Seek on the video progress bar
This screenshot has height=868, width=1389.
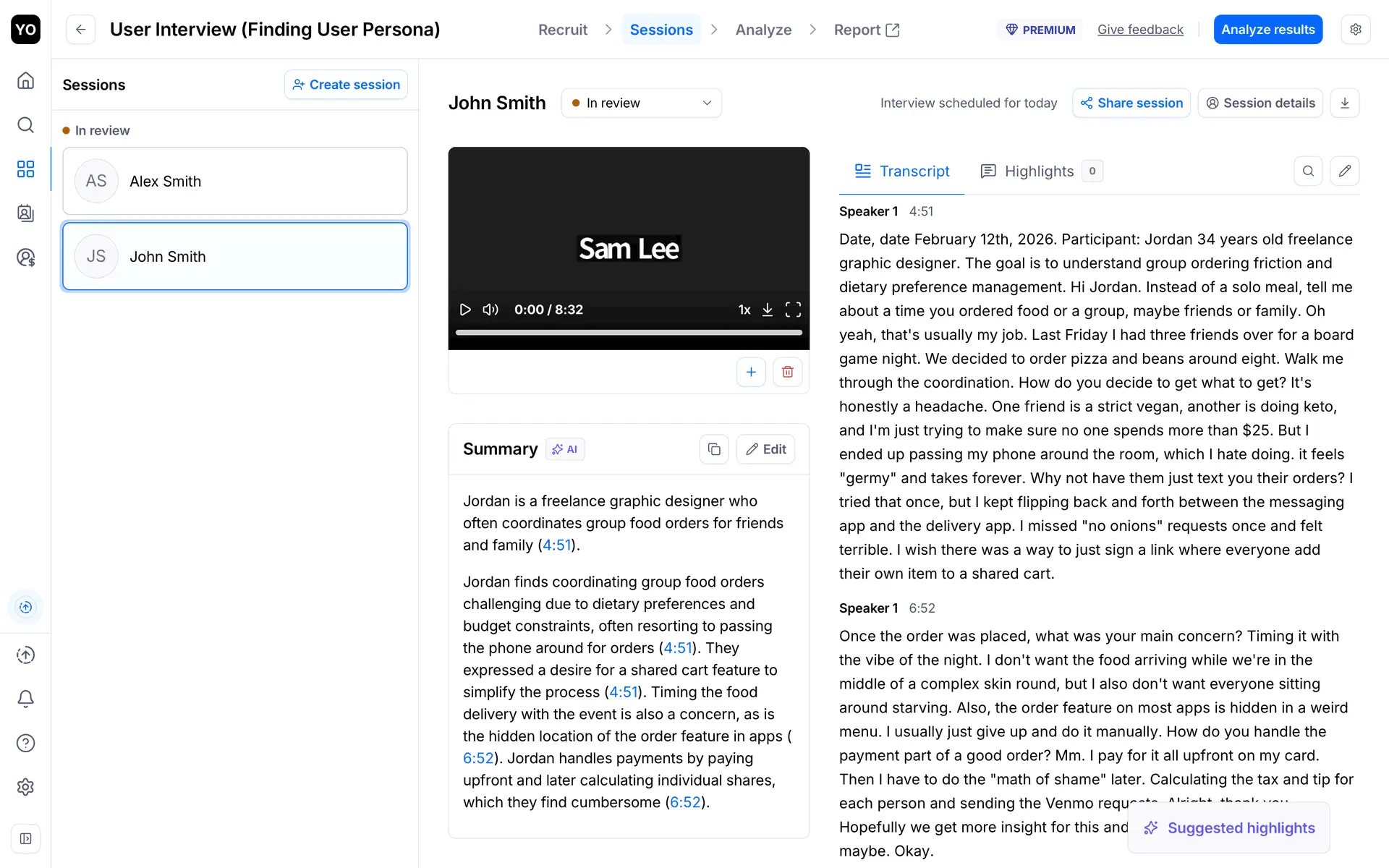tap(629, 333)
